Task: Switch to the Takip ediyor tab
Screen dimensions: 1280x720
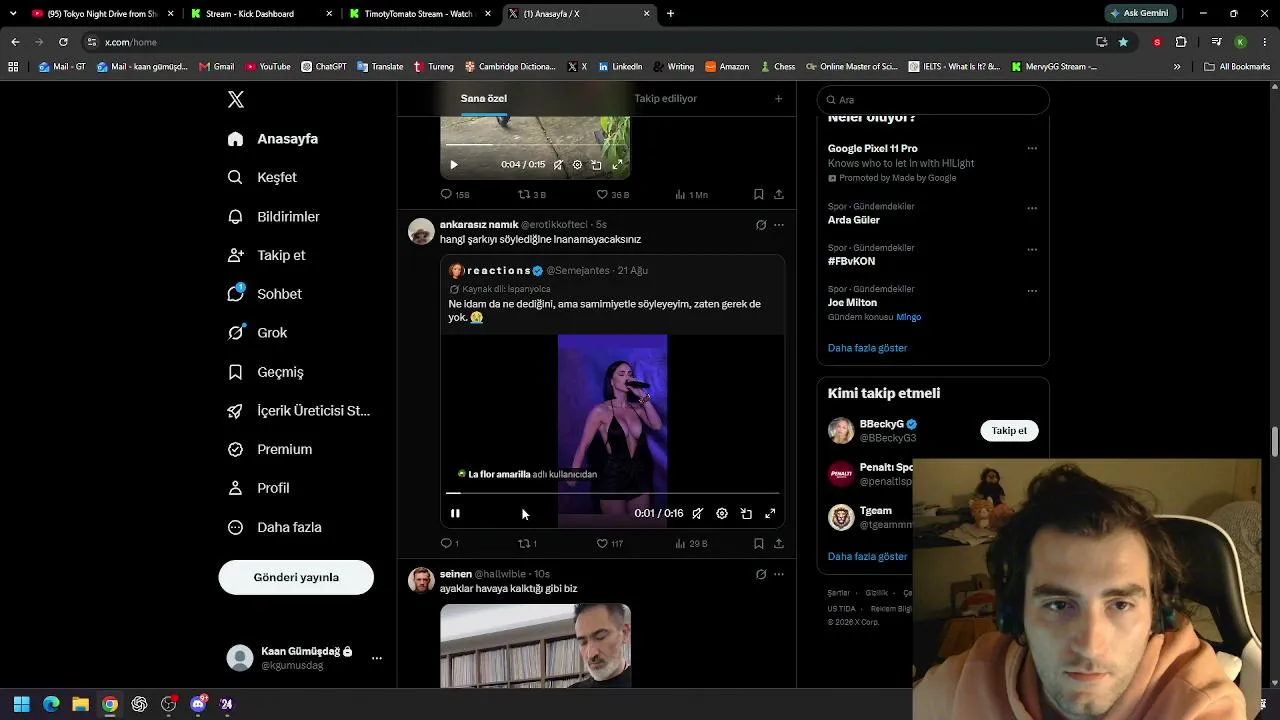Action: [665, 98]
